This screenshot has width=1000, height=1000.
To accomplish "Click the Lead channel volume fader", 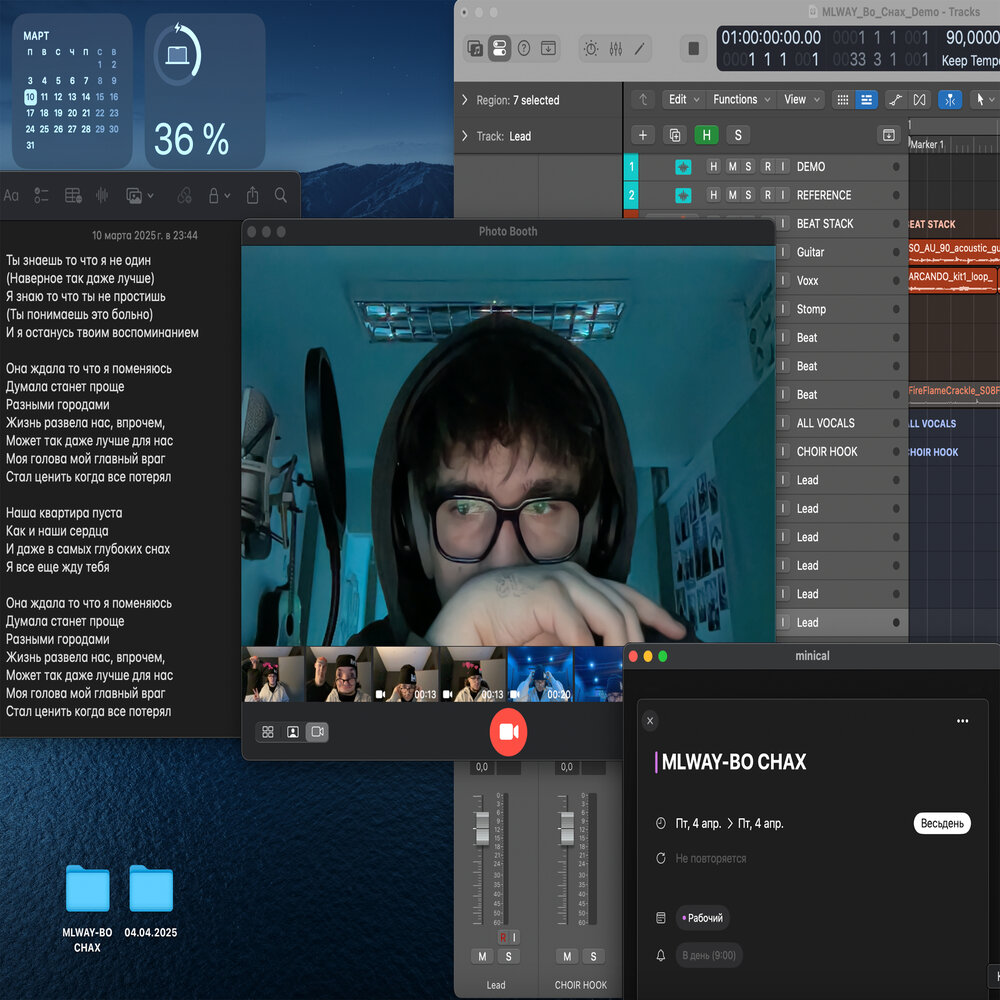I will point(482,829).
